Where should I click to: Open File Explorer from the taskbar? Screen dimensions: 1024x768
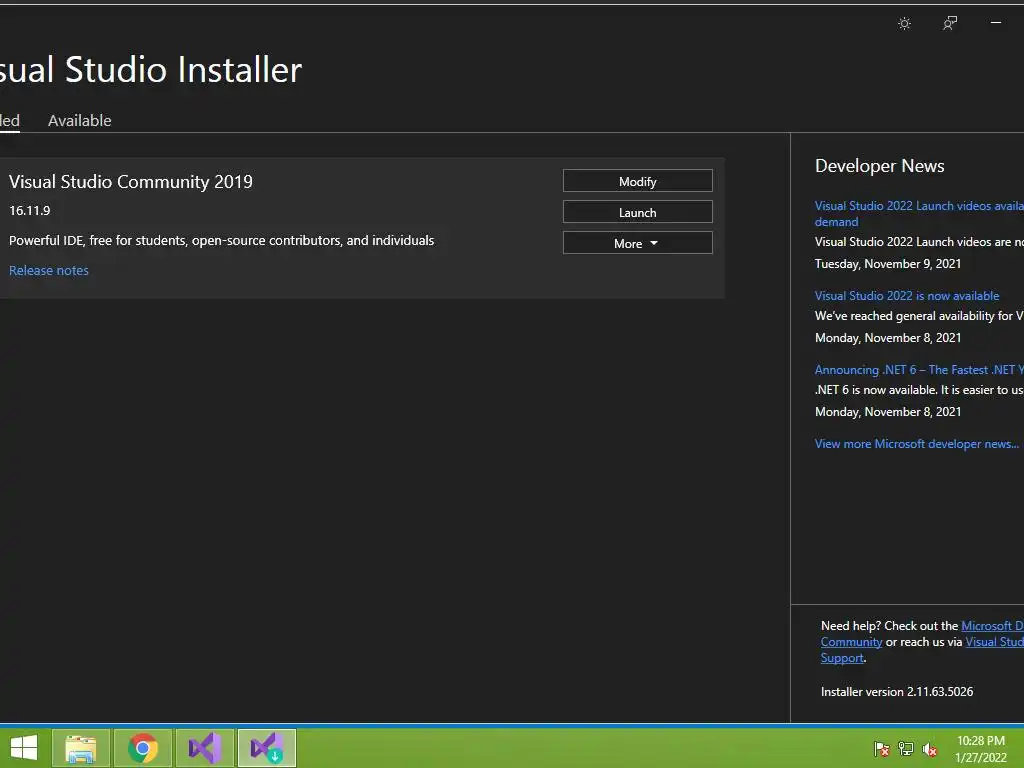(81, 748)
